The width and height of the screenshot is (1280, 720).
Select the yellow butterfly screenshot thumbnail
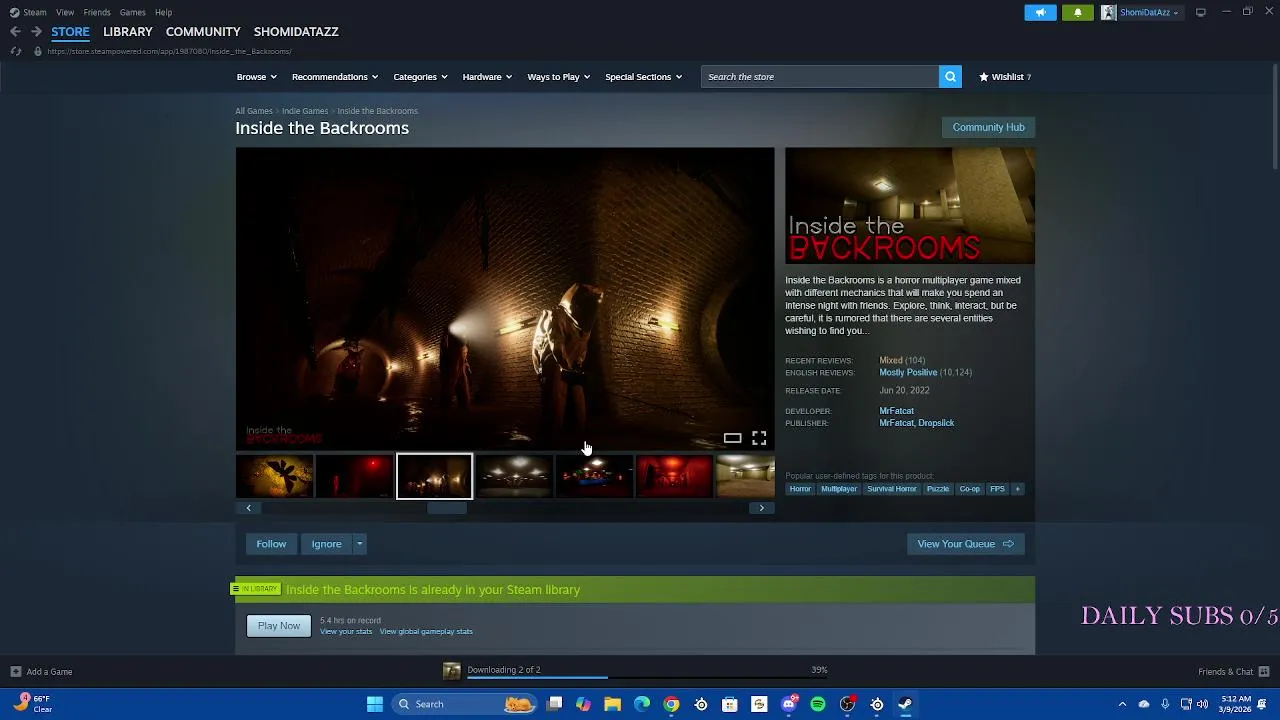(x=274, y=476)
